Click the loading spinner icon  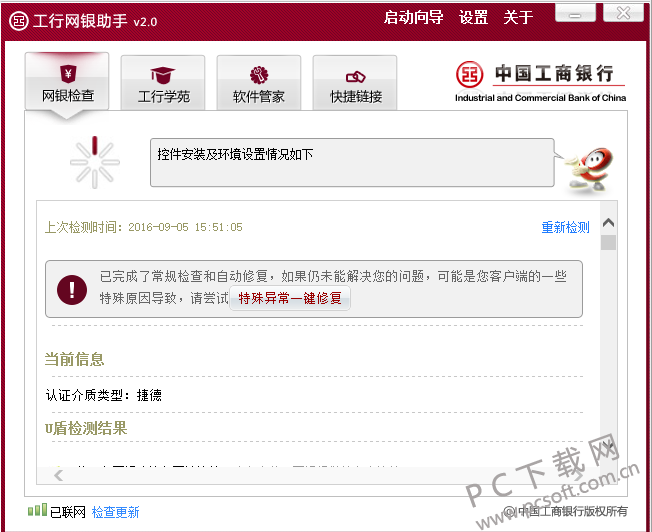(95, 162)
